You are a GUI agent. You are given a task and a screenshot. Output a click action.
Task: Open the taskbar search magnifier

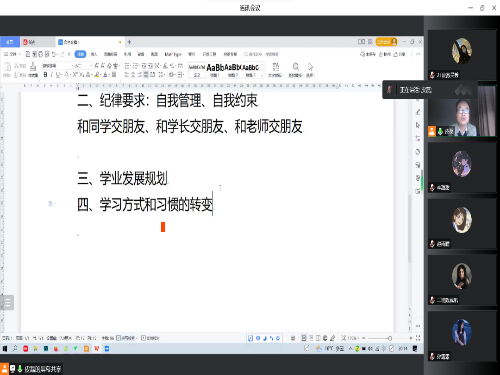[15, 349]
